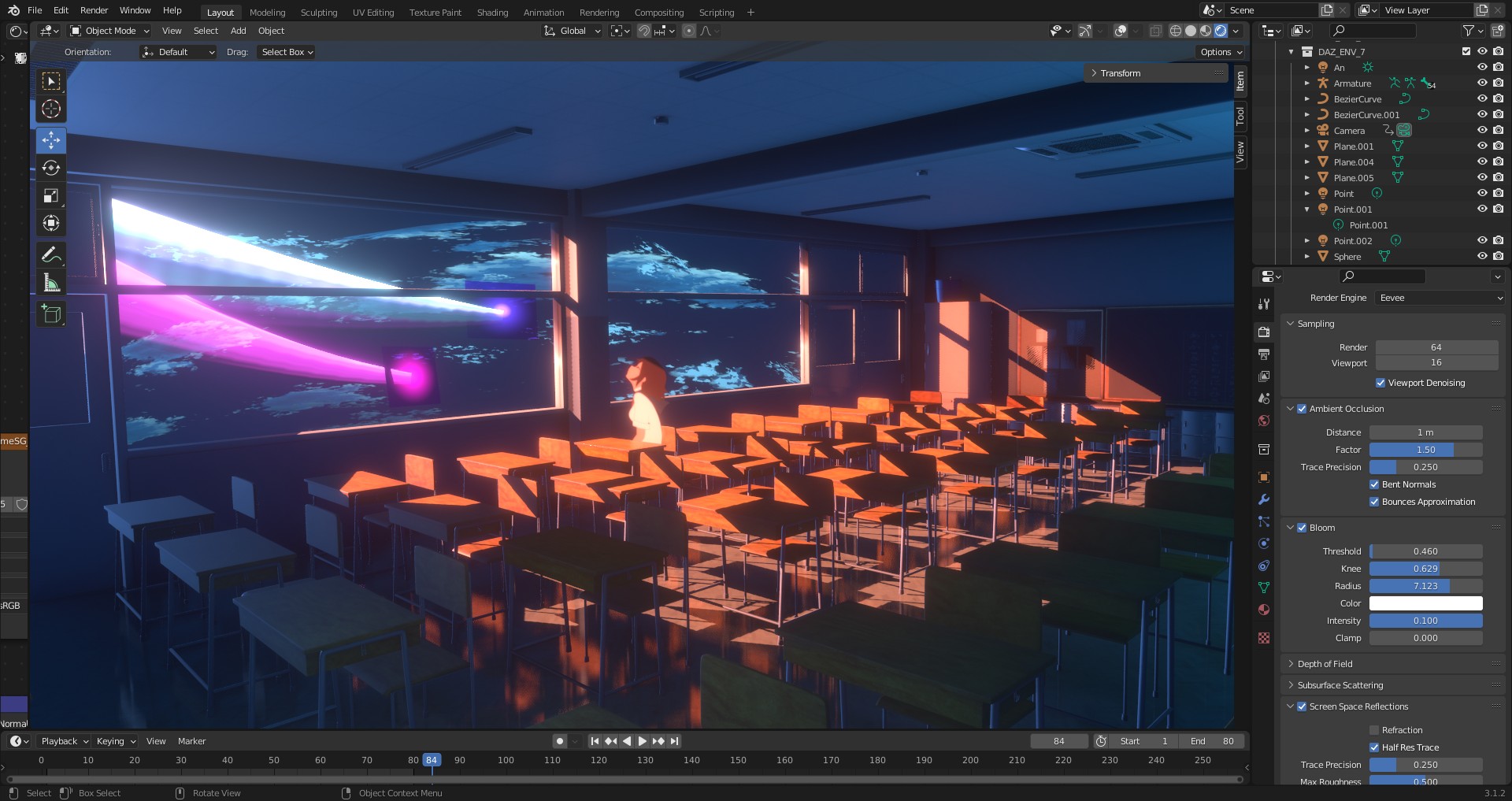Viewport: 1512px width, 801px height.
Task: Open the Output properties tab
Action: [1264, 354]
